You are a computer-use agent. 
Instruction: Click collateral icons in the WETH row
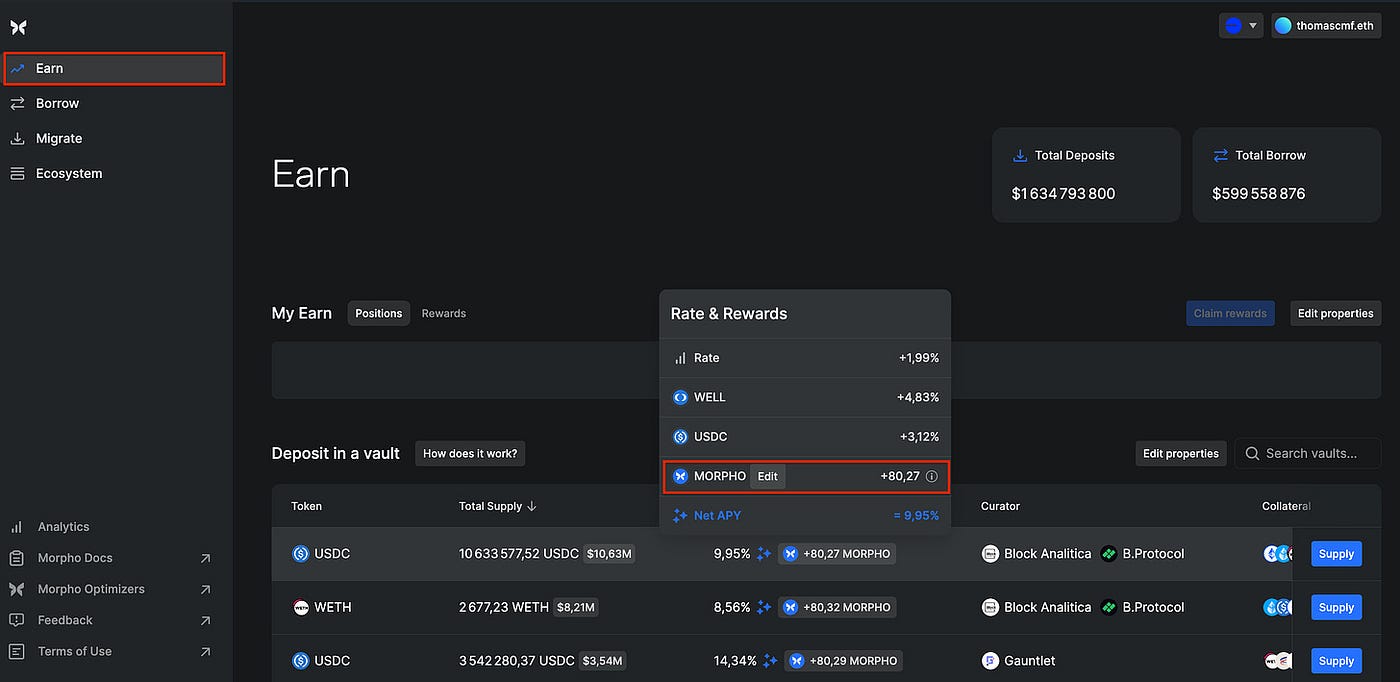[x=1277, y=607]
